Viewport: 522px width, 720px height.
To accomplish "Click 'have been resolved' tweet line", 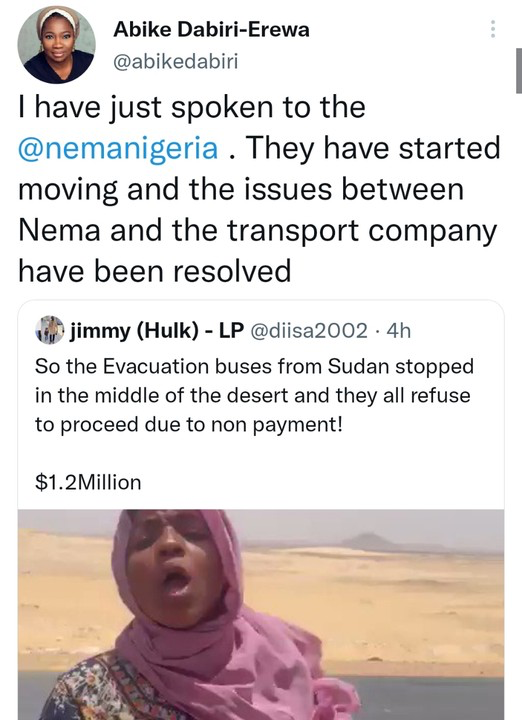I will tap(155, 270).
